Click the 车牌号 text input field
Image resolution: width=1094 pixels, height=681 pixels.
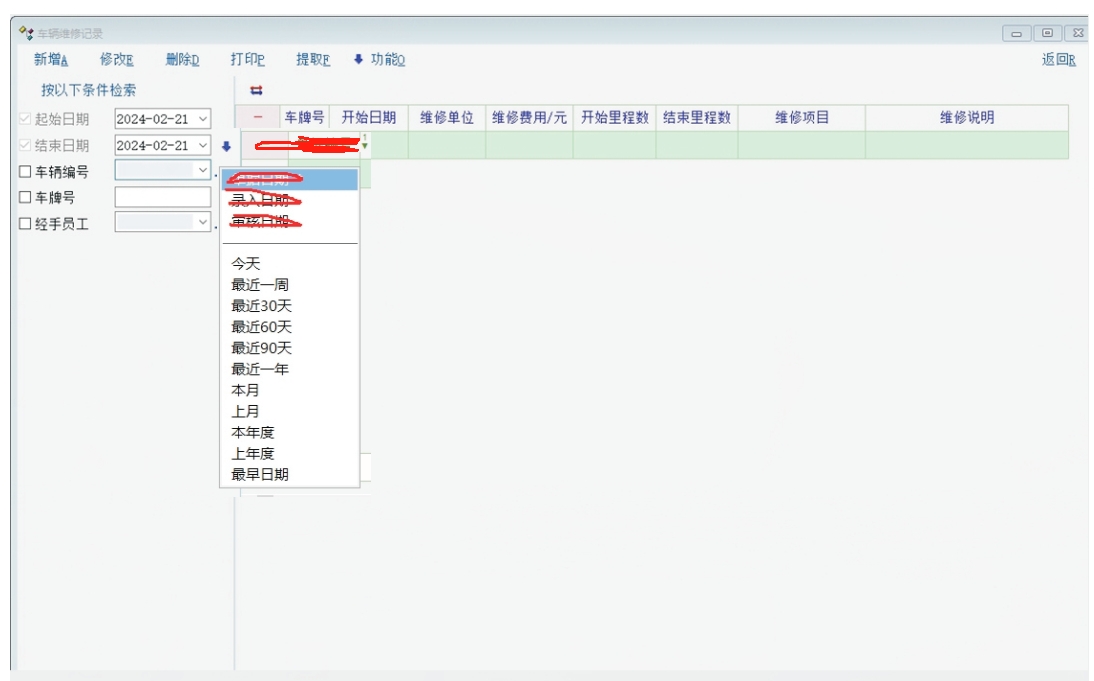click(163, 197)
